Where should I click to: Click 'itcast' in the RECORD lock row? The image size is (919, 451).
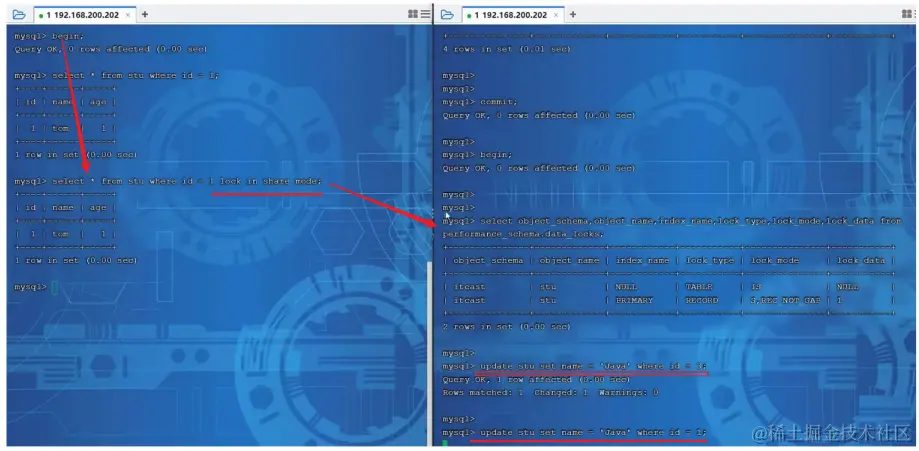pos(469,300)
